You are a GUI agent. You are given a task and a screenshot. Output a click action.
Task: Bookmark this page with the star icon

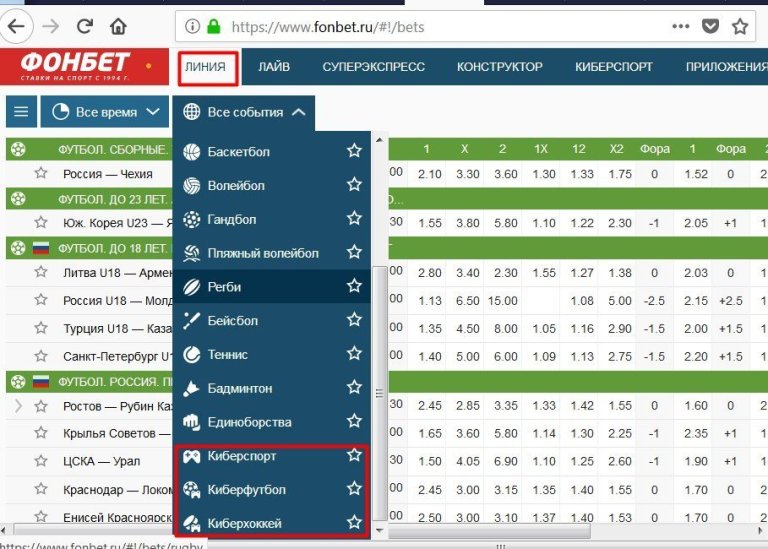tap(740, 26)
